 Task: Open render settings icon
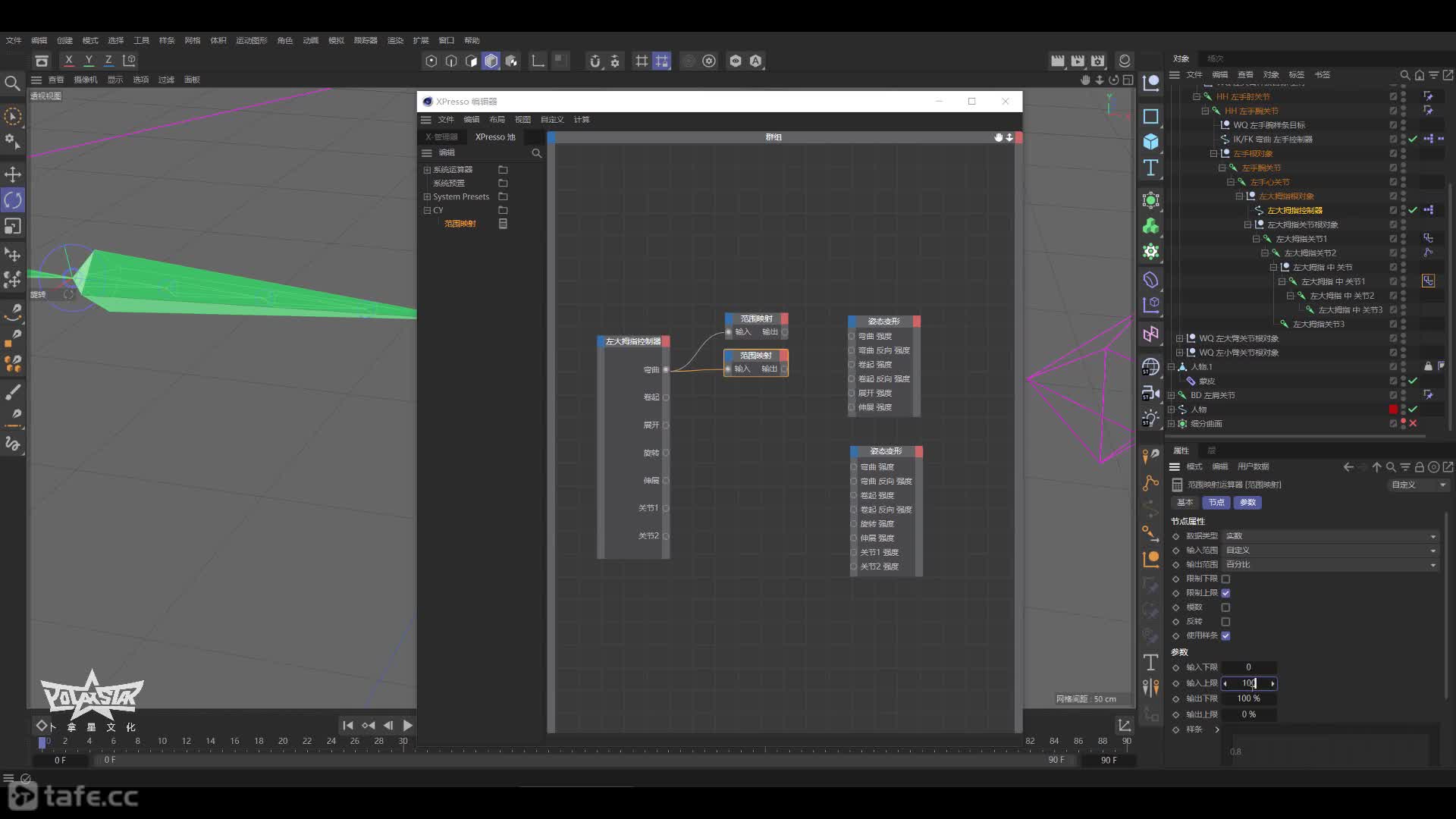click(x=1098, y=61)
